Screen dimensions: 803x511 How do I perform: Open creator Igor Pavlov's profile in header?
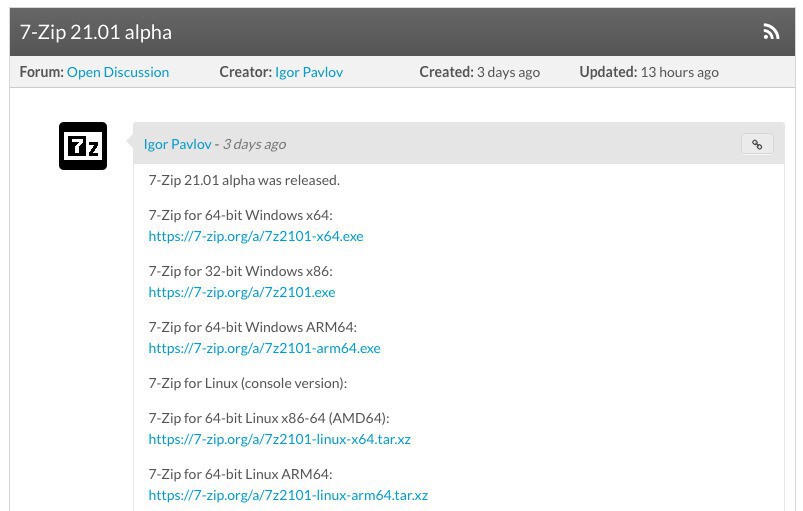coord(309,72)
